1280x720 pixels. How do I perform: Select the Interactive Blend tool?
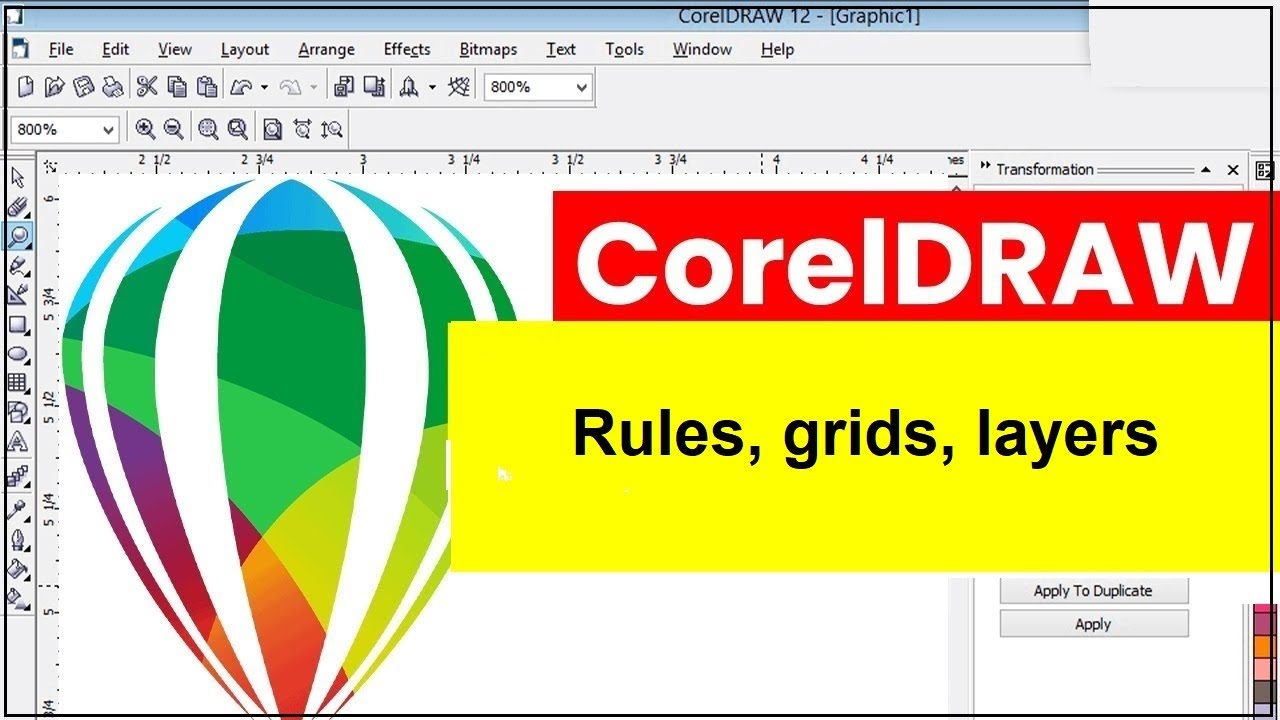18,476
